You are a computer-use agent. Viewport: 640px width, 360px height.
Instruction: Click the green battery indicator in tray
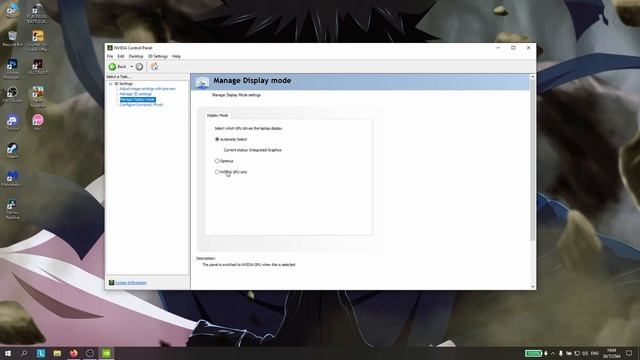(x=533, y=353)
